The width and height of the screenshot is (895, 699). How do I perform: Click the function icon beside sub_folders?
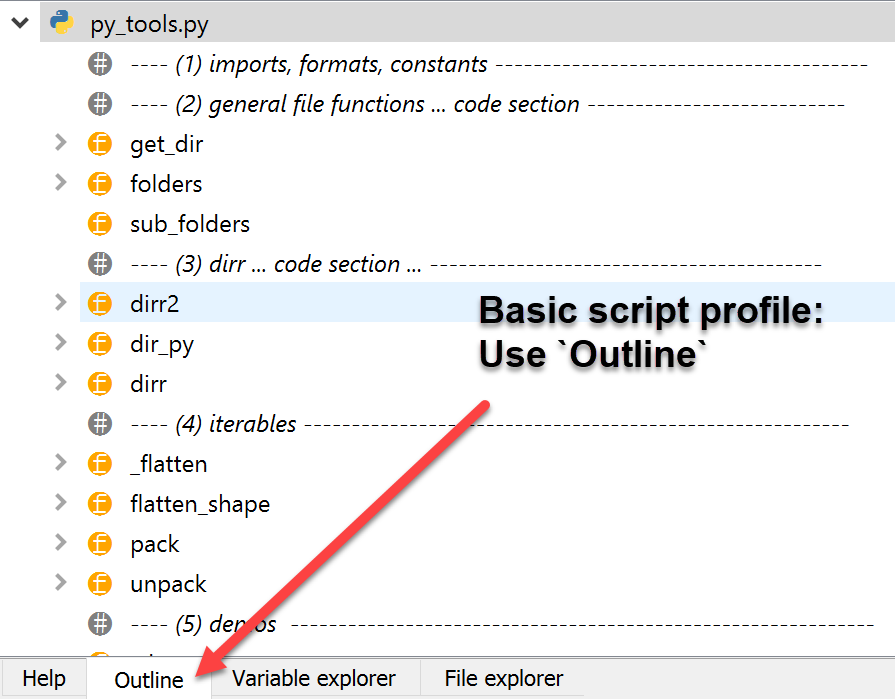[100, 224]
